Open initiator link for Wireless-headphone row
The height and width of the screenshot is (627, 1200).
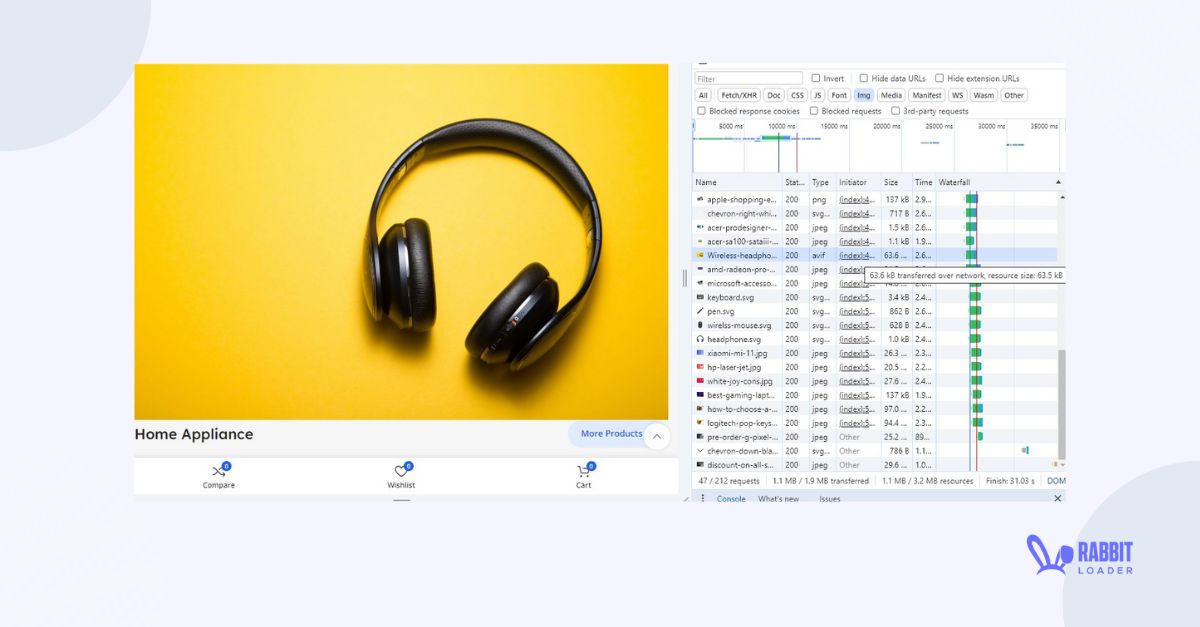pos(856,255)
